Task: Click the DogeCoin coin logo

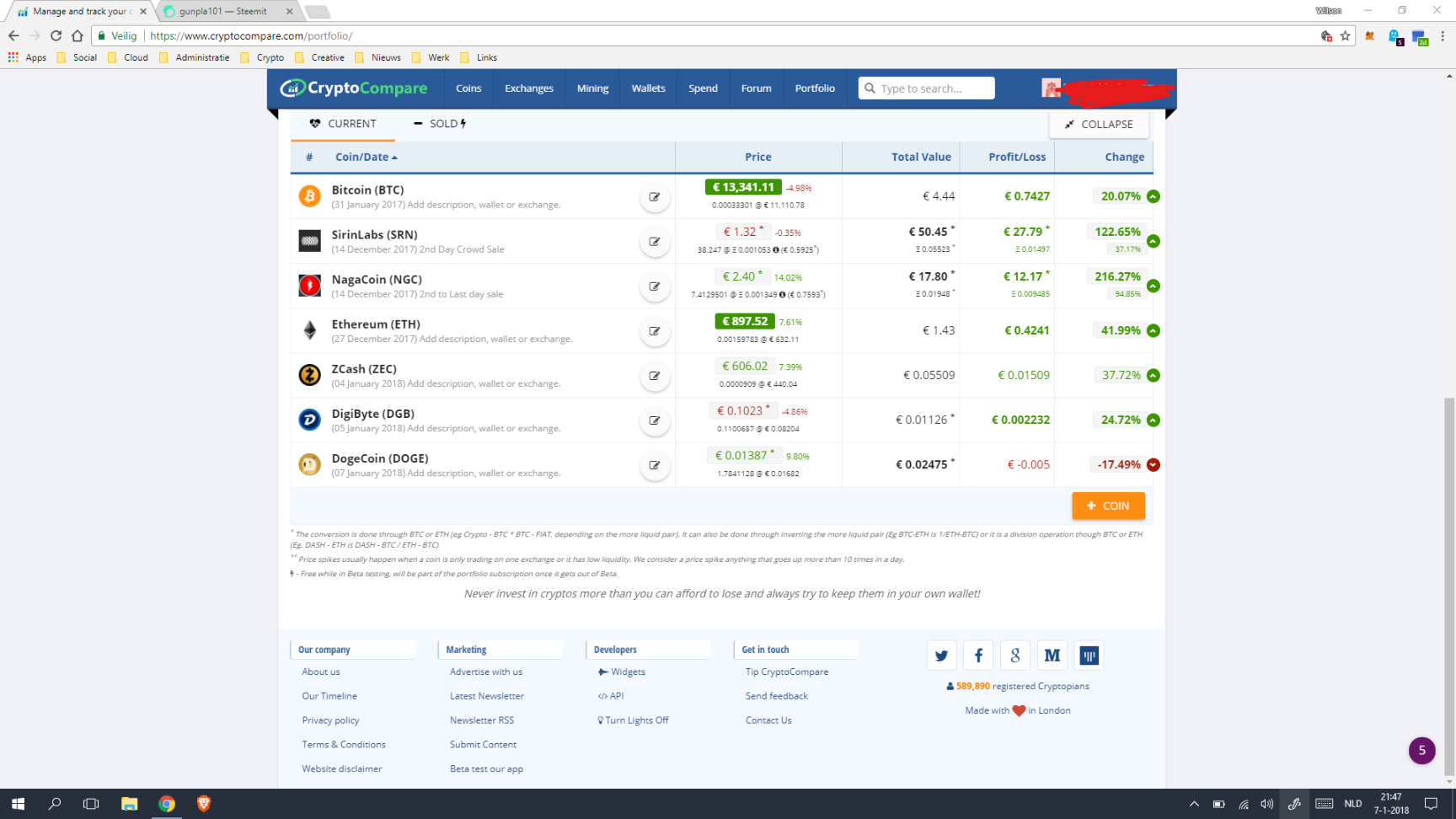Action: [x=310, y=464]
